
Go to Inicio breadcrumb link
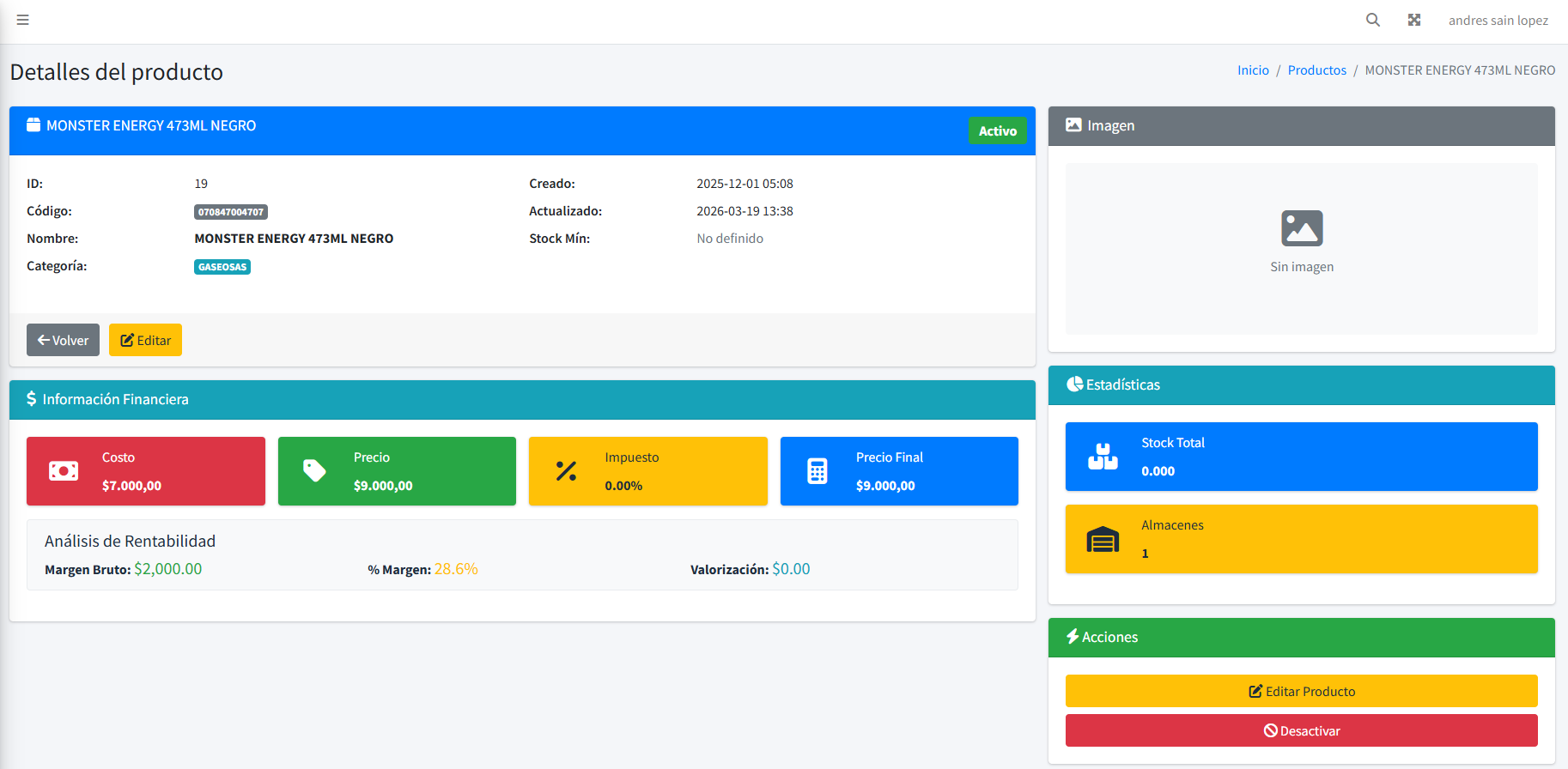tap(1253, 70)
